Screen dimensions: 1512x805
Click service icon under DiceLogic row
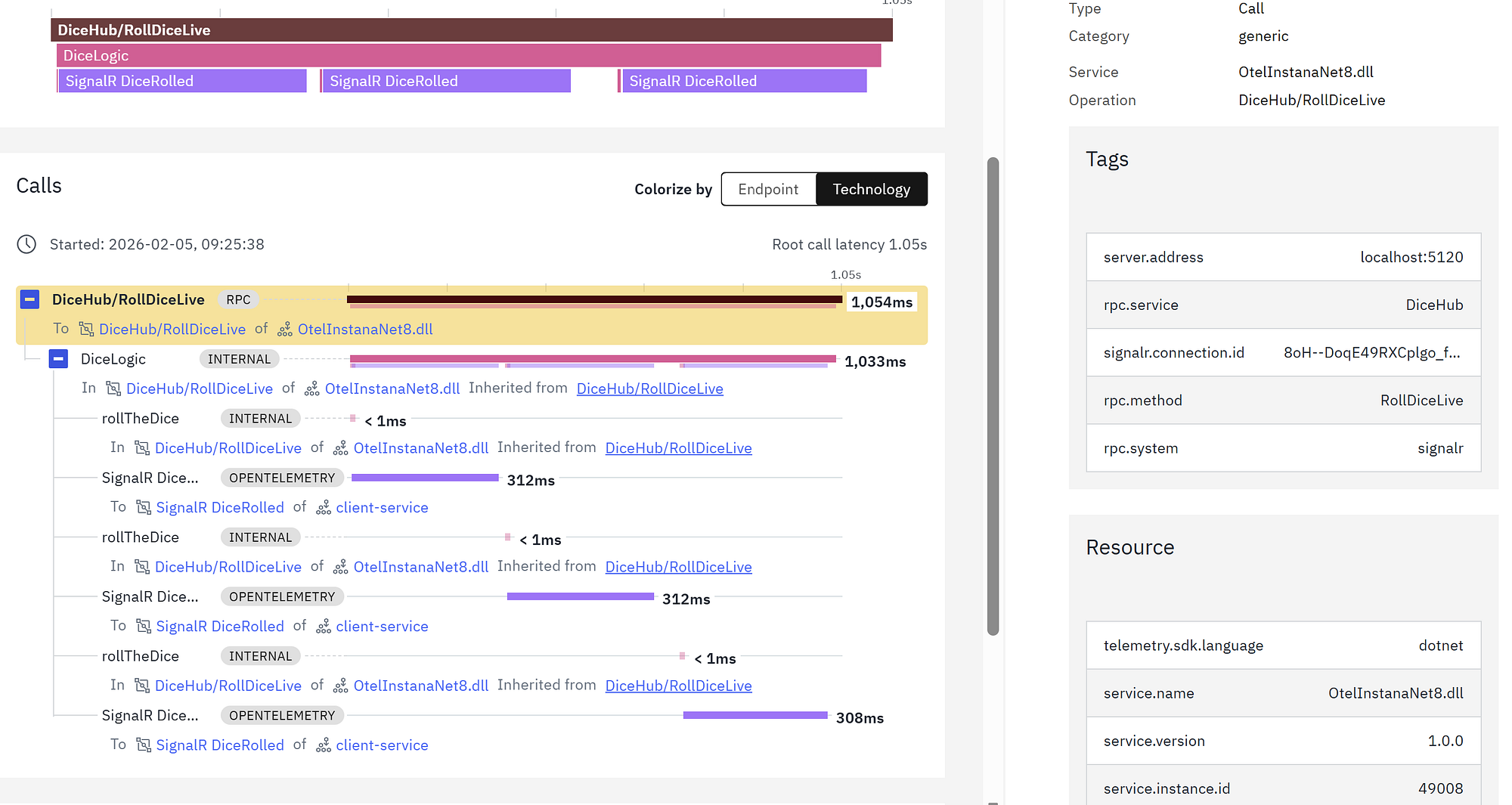312,389
